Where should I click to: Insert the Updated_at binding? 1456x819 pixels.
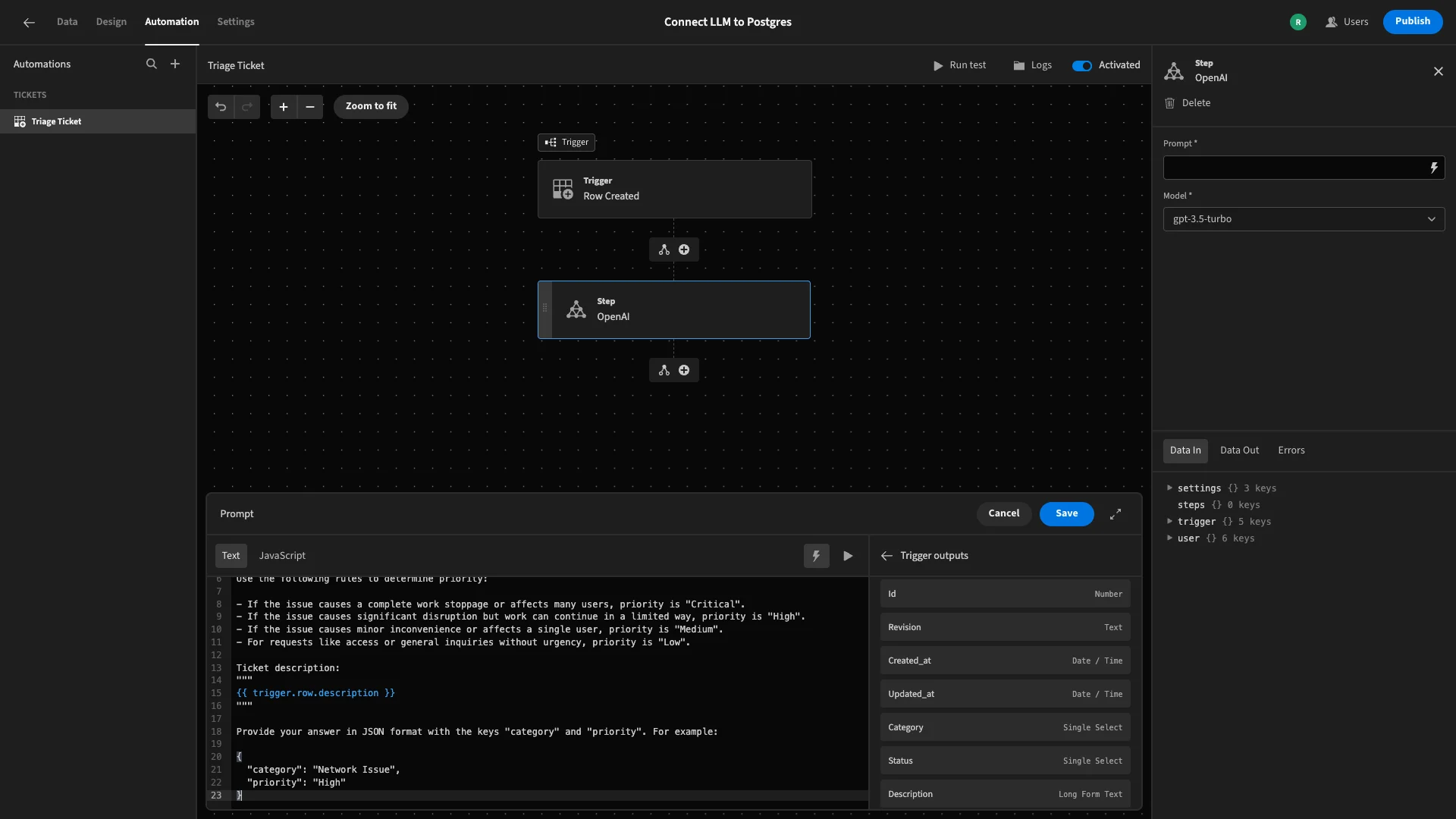(1005, 694)
